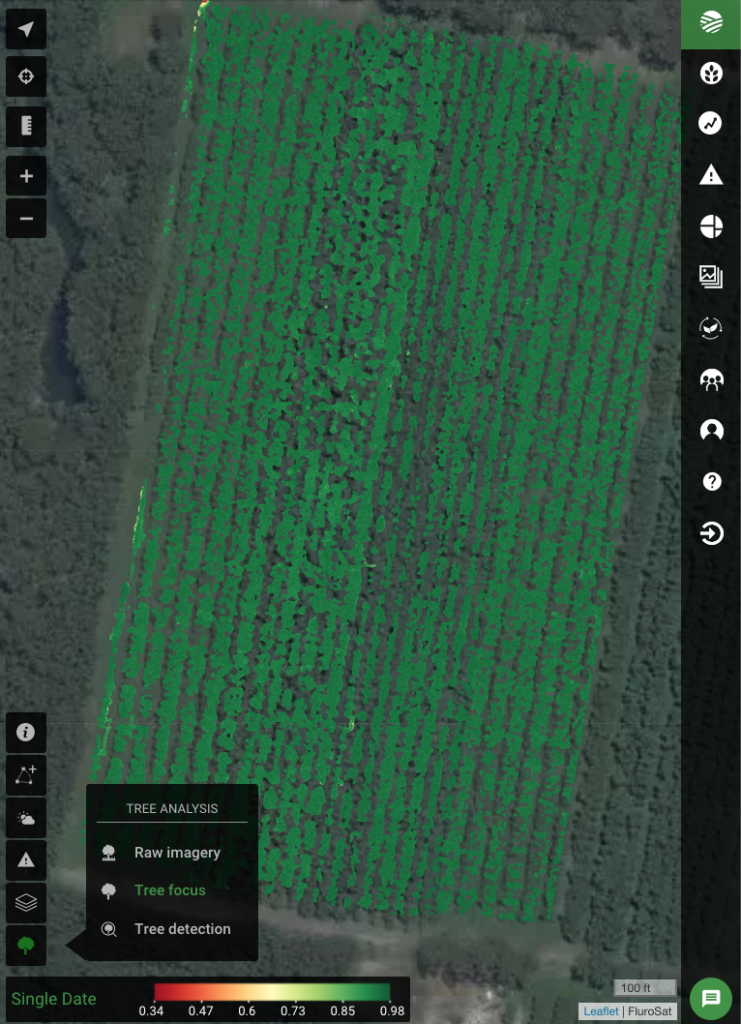
Task: Open the crop leaf icon in sidebar
Action: pyautogui.click(x=711, y=72)
